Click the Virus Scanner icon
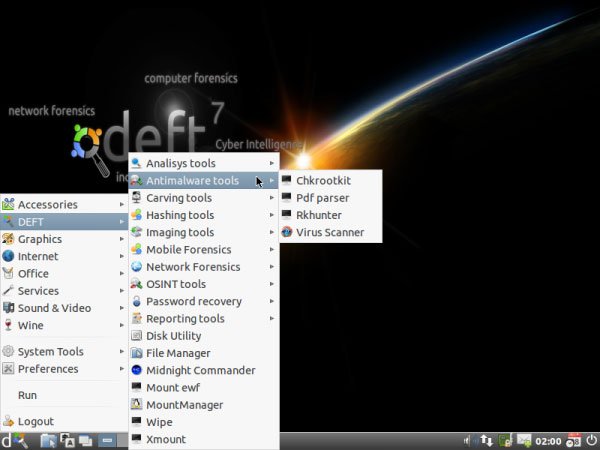The width and height of the screenshot is (600, 450). pos(287,232)
